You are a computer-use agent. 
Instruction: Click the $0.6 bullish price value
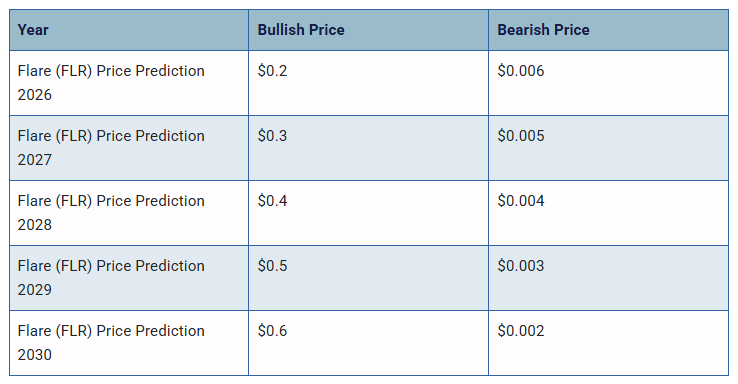[x=272, y=330]
